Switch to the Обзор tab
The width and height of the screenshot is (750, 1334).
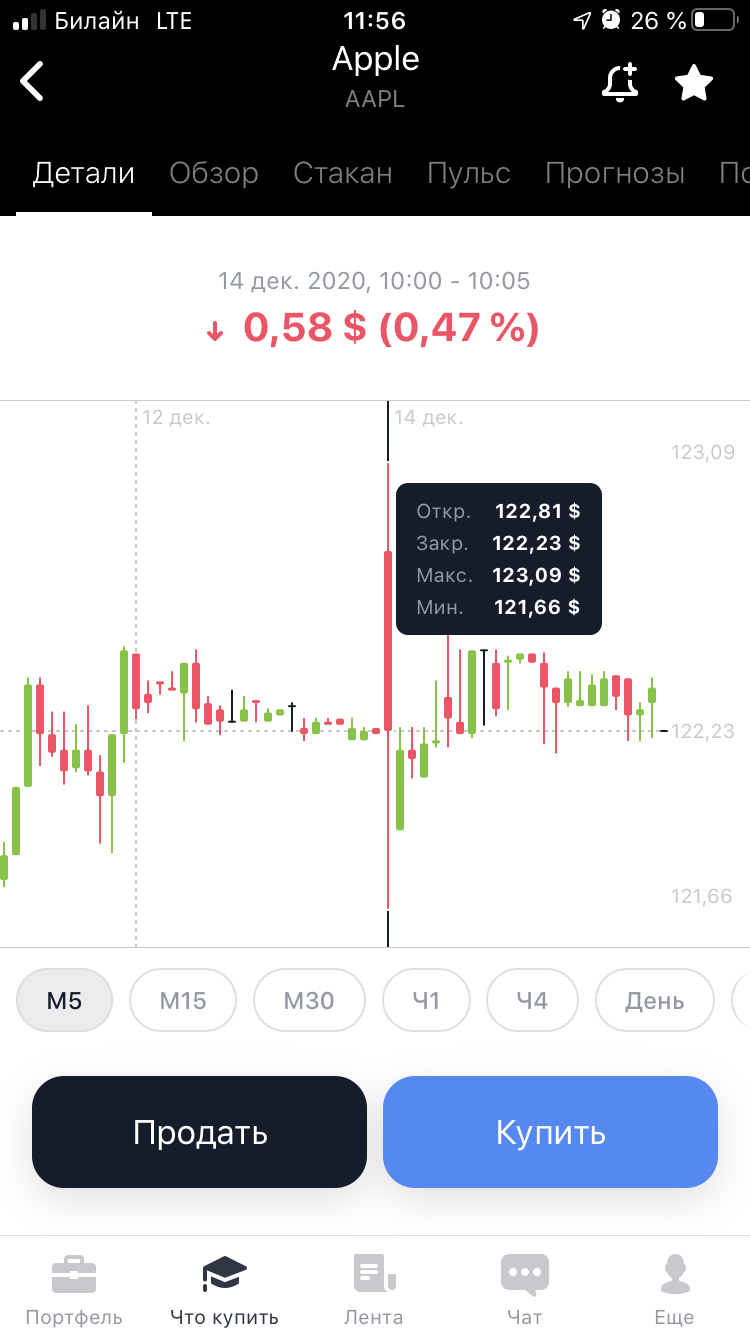[214, 173]
